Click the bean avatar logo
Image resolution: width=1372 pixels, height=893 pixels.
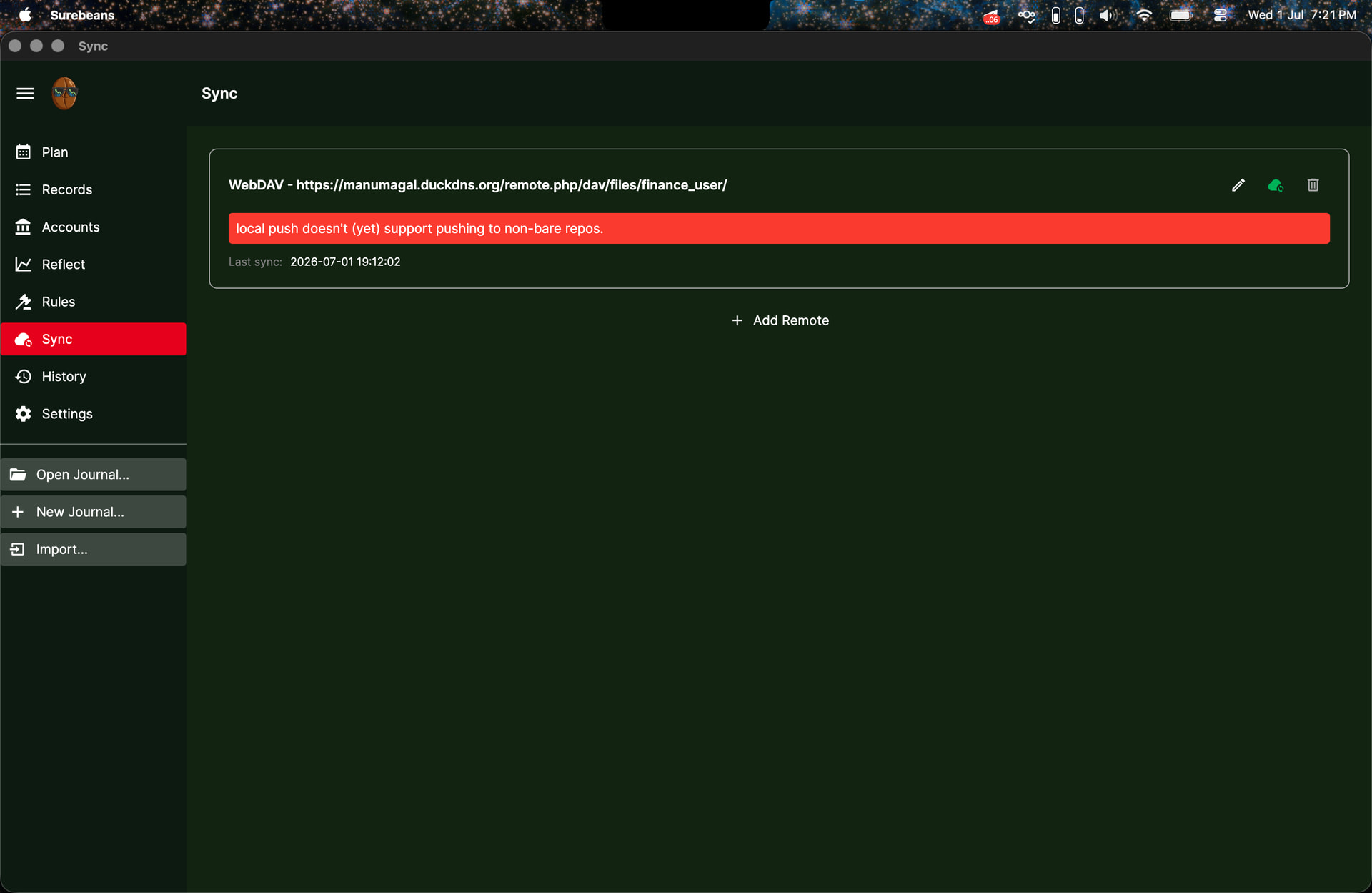tap(64, 94)
